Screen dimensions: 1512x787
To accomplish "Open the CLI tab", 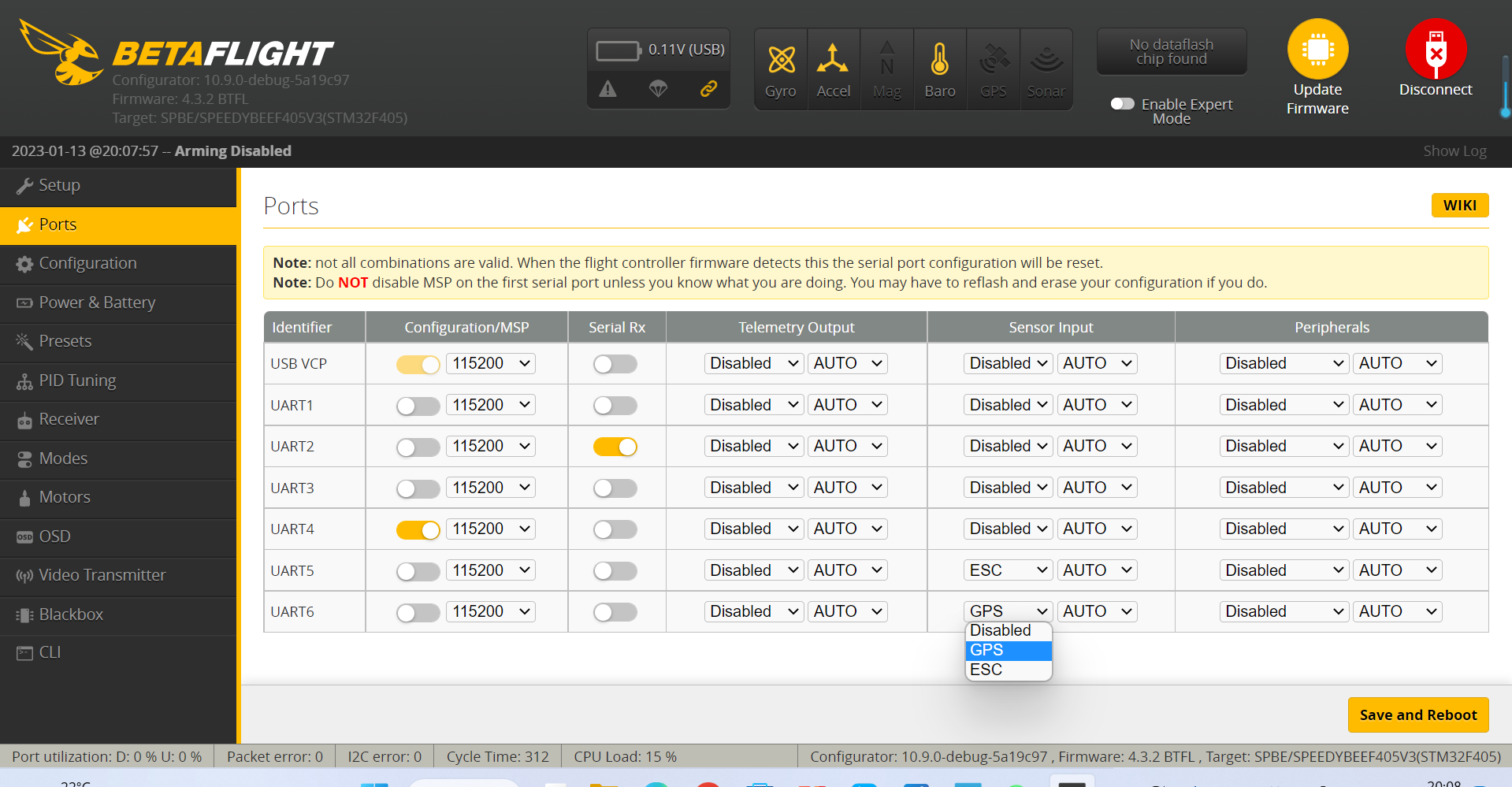I will pyautogui.click(x=118, y=653).
